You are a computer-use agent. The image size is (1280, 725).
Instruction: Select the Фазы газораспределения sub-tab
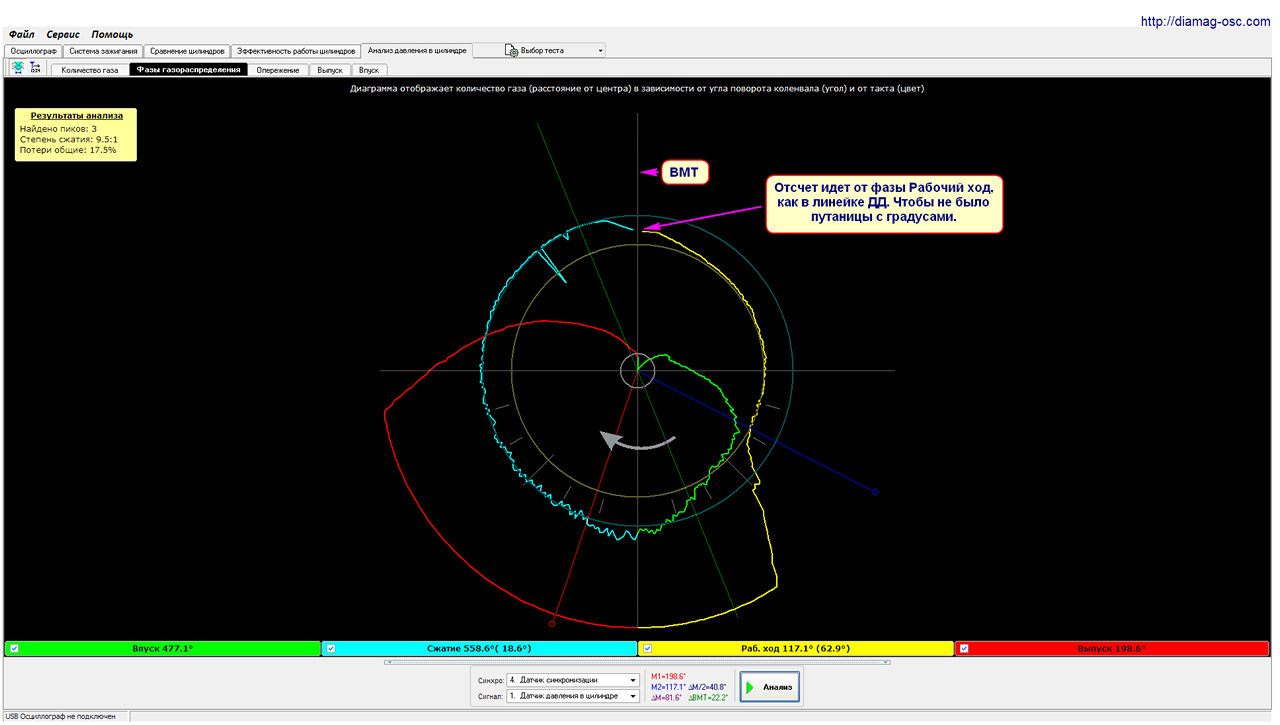point(188,70)
